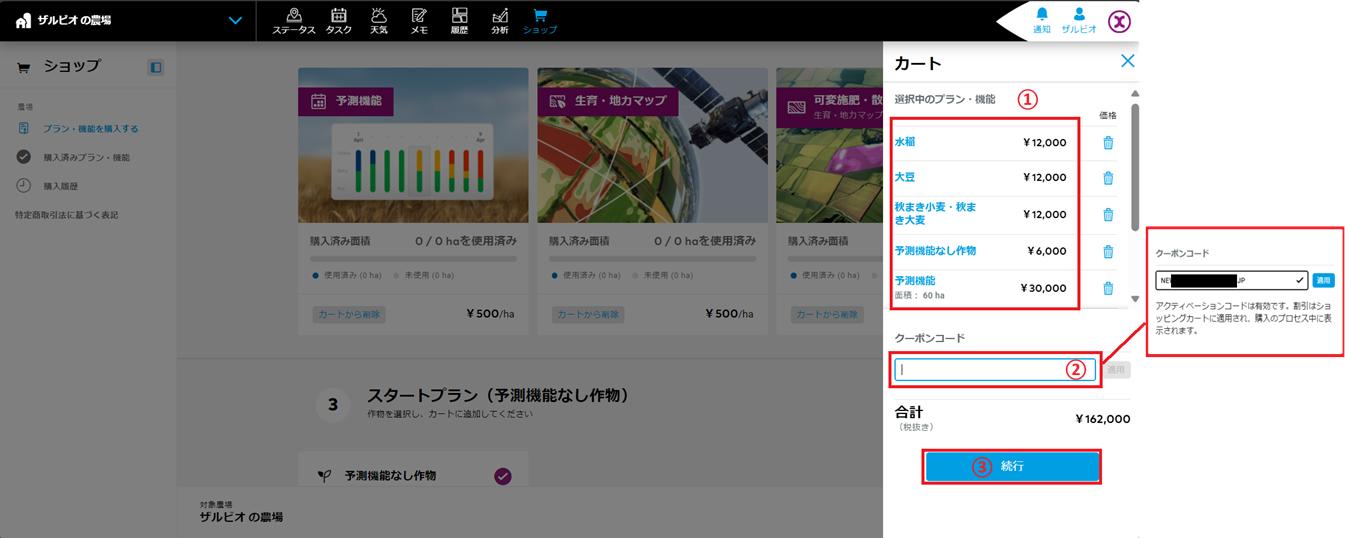1345x538 pixels.
Task: Click the usage progress bar under 生育・地力マップ
Action: (x=652, y=258)
